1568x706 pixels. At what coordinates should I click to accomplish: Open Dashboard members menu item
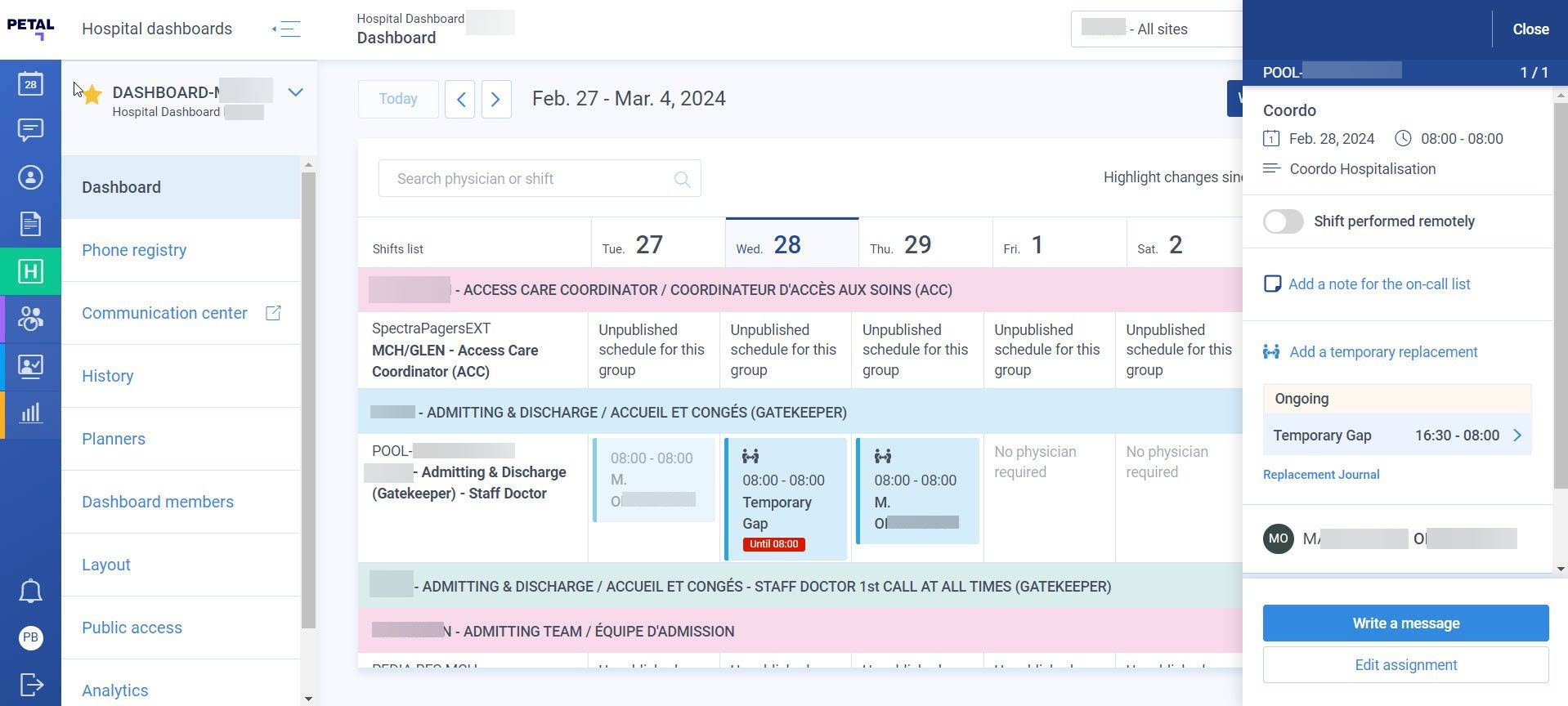coord(181,502)
